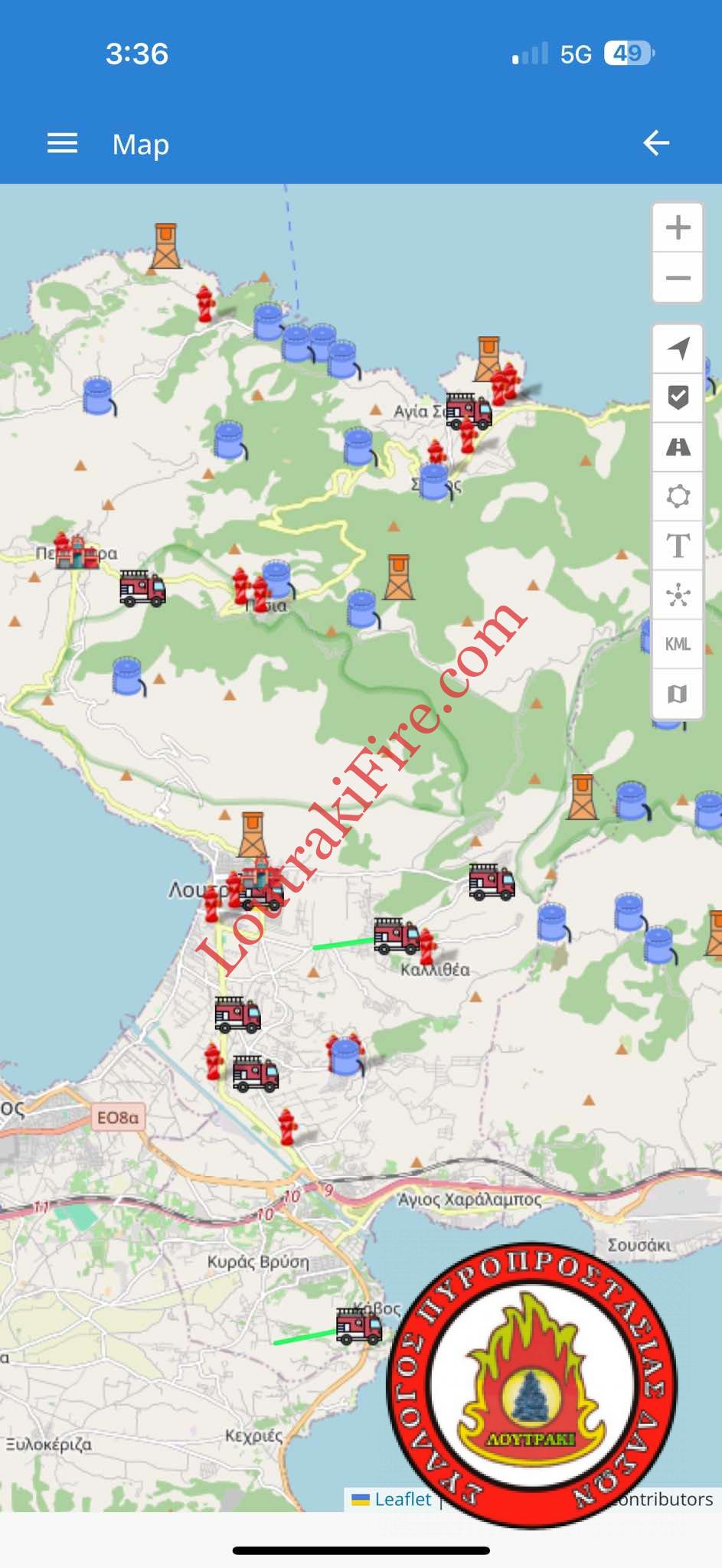Tap the locate-me arrow tool

(678, 348)
